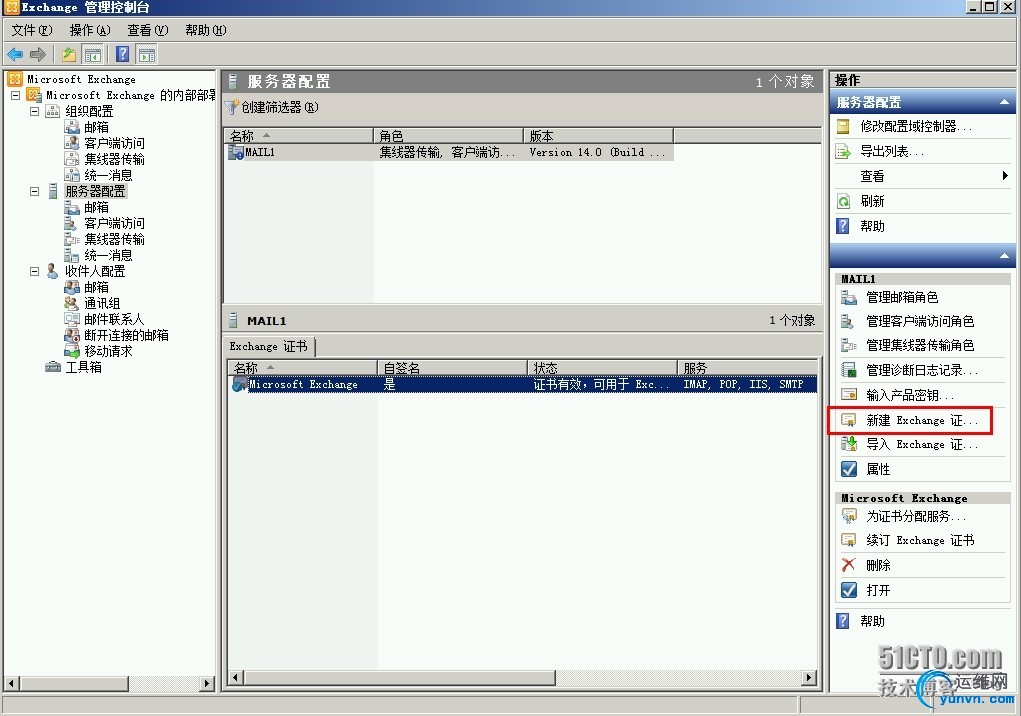
Task: Click 管理诊断日志记录... action
Action: click(923, 370)
